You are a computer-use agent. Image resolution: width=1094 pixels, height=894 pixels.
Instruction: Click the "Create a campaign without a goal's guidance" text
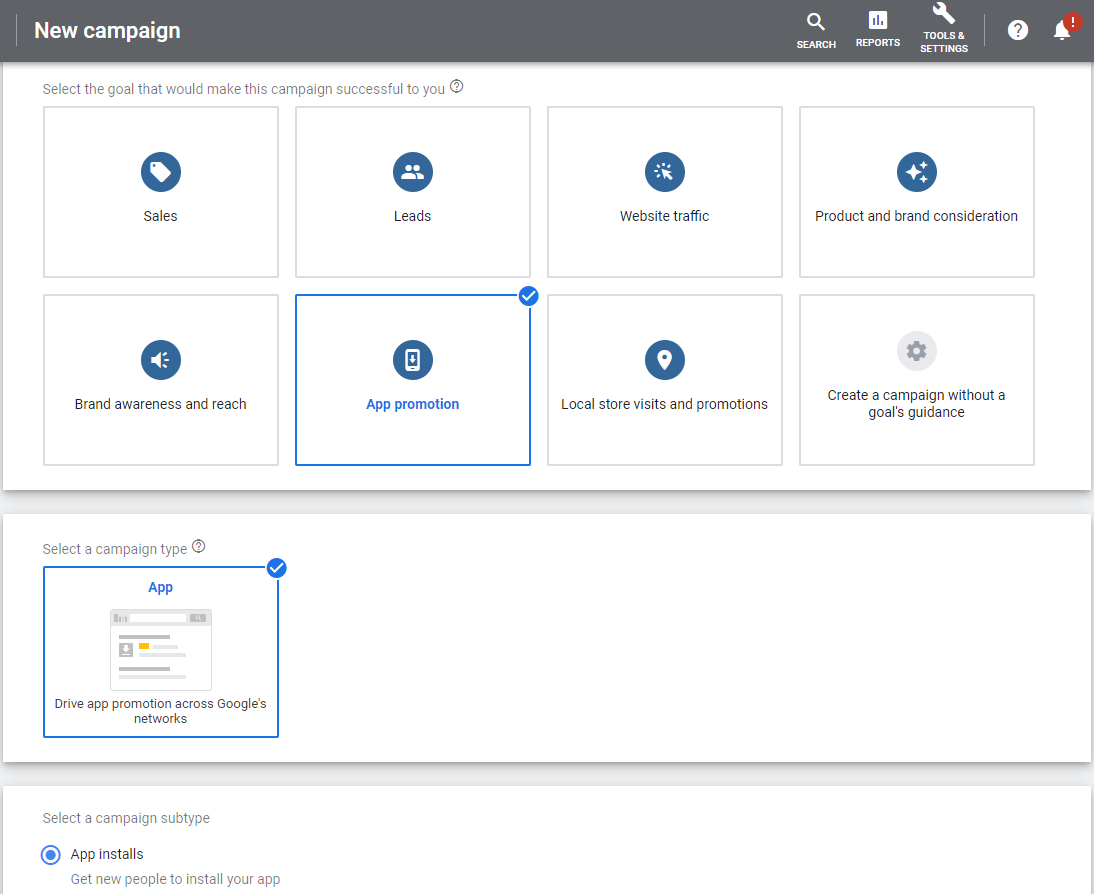(916, 404)
